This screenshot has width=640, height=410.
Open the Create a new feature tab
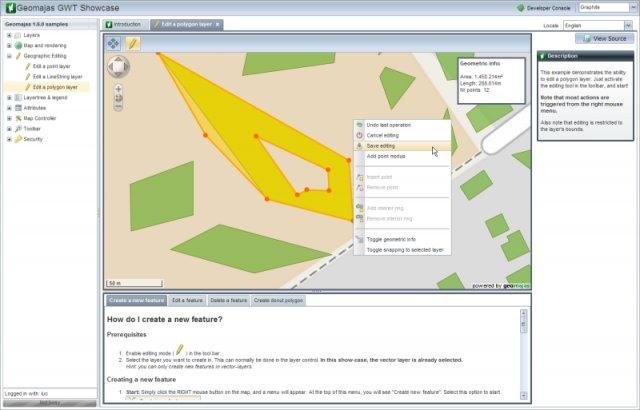tap(136, 300)
